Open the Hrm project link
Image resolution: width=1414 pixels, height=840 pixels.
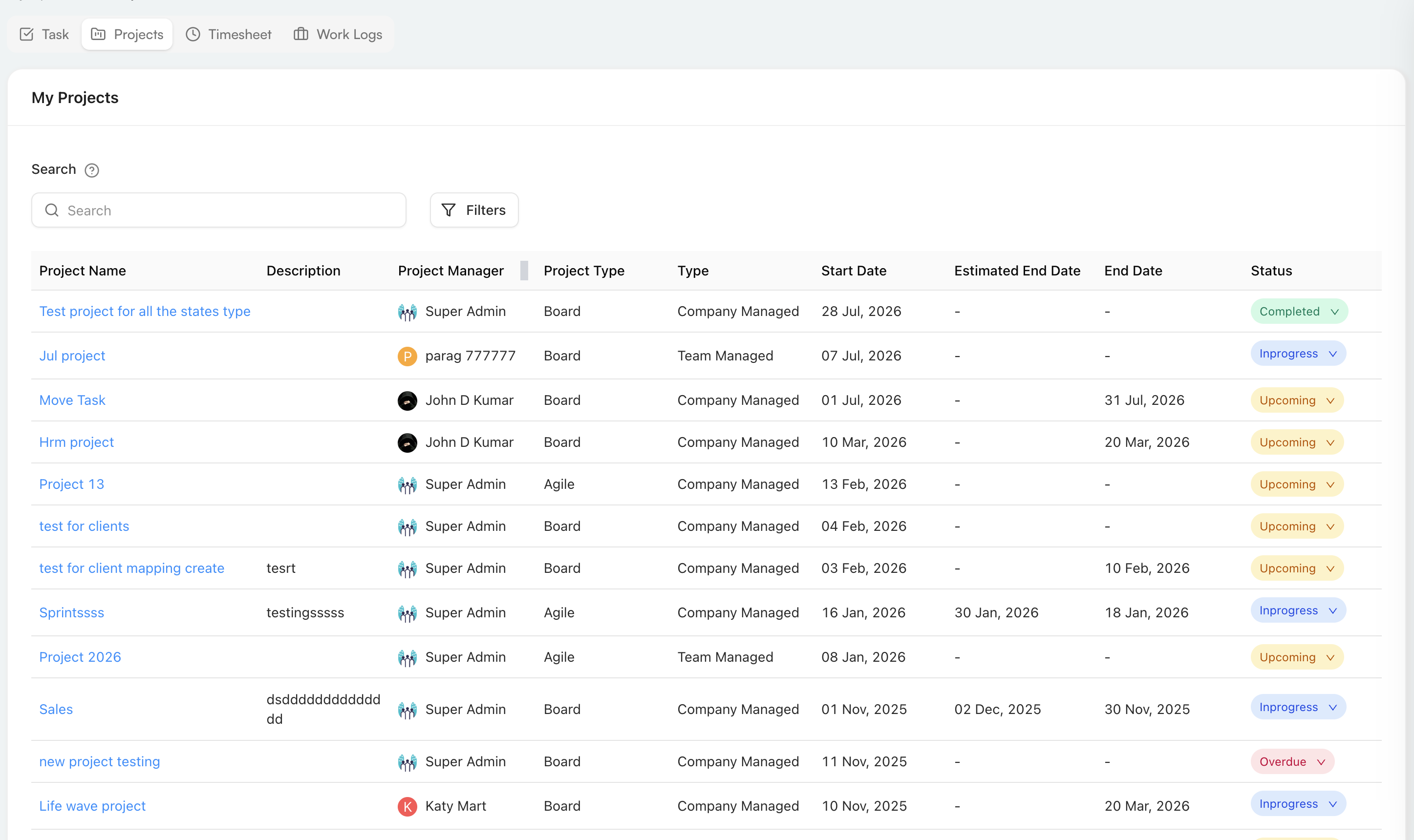(x=76, y=442)
